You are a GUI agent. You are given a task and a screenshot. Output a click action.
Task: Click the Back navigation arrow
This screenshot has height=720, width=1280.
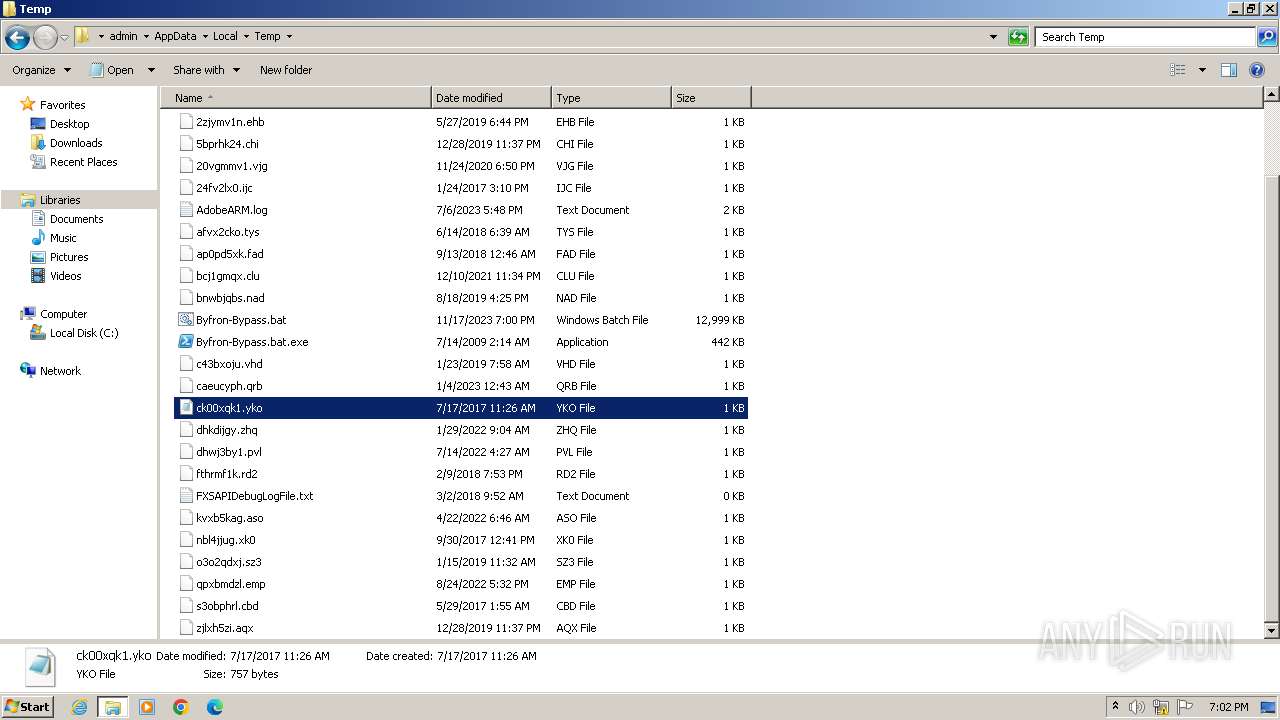tap(17, 38)
